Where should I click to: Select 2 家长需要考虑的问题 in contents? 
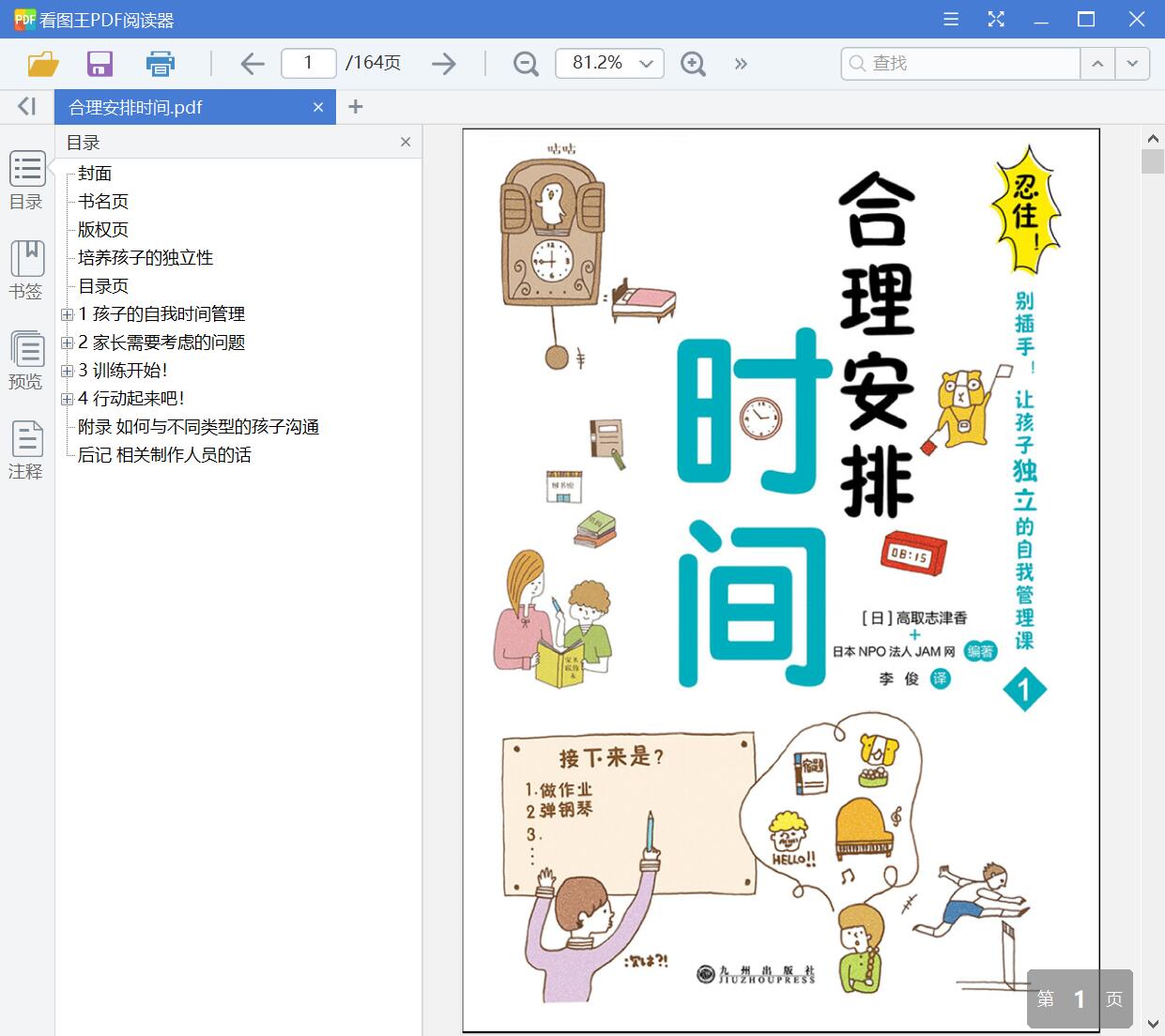click(x=161, y=343)
